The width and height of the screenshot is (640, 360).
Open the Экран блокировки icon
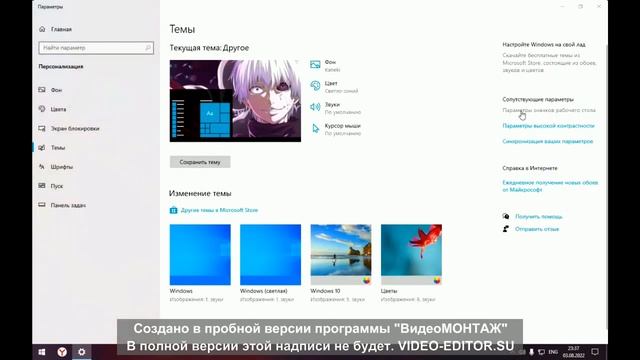pos(42,128)
